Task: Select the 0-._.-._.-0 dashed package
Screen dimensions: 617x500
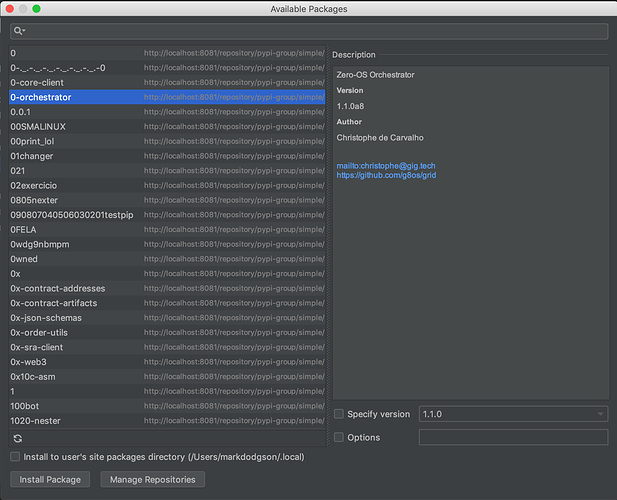Action: pos(167,68)
